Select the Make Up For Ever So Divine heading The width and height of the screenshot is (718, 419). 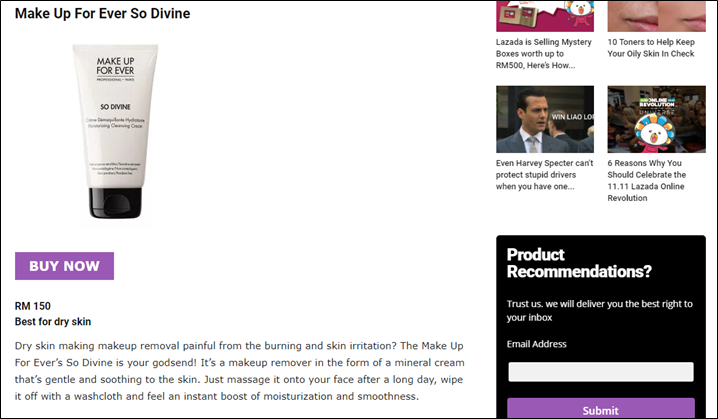coord(103,13)
